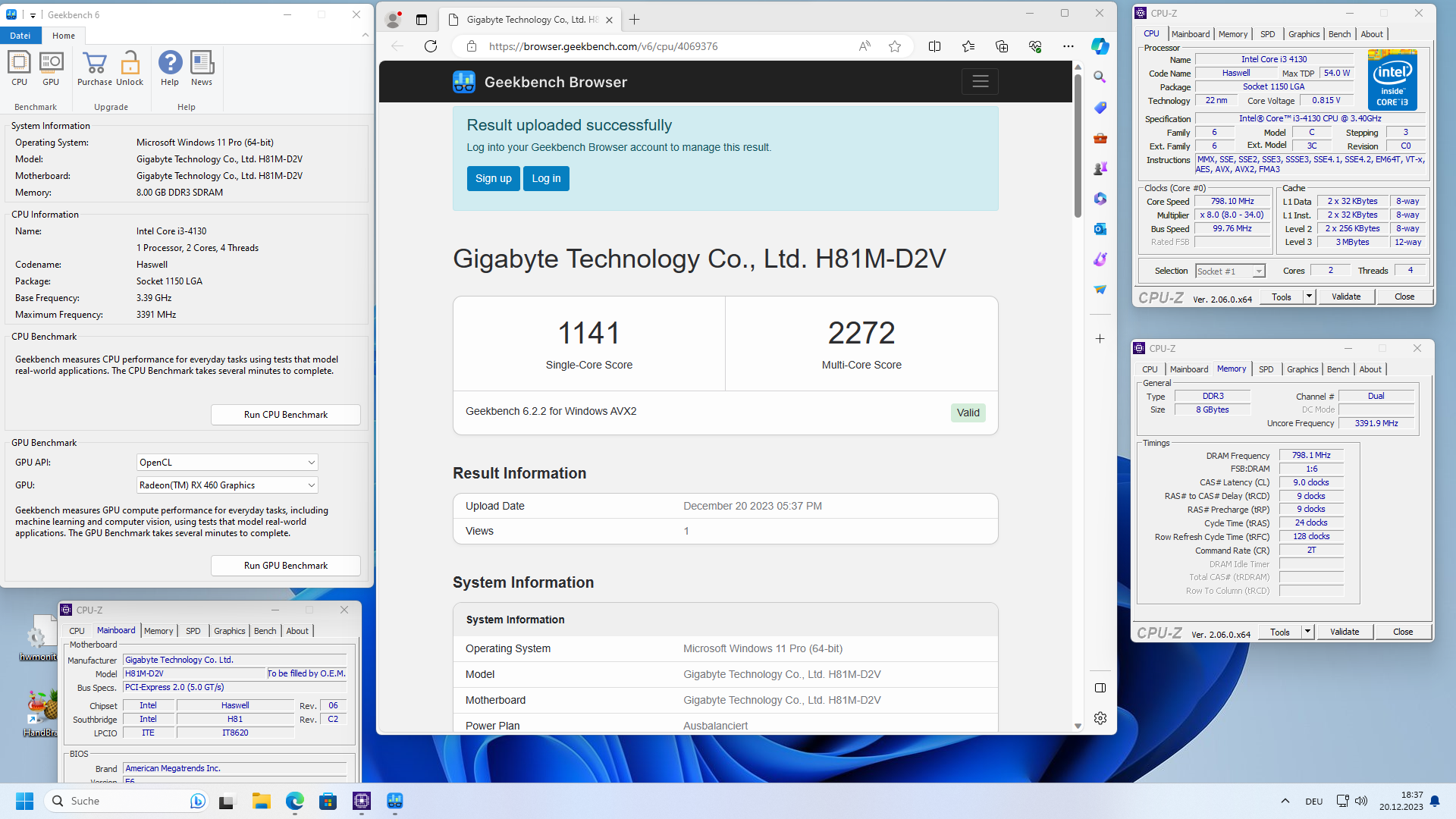The image size is (1456, 819).
Task: Expand the Geekbench Browser hamburger menu
Action: click(x=981, y=81)
